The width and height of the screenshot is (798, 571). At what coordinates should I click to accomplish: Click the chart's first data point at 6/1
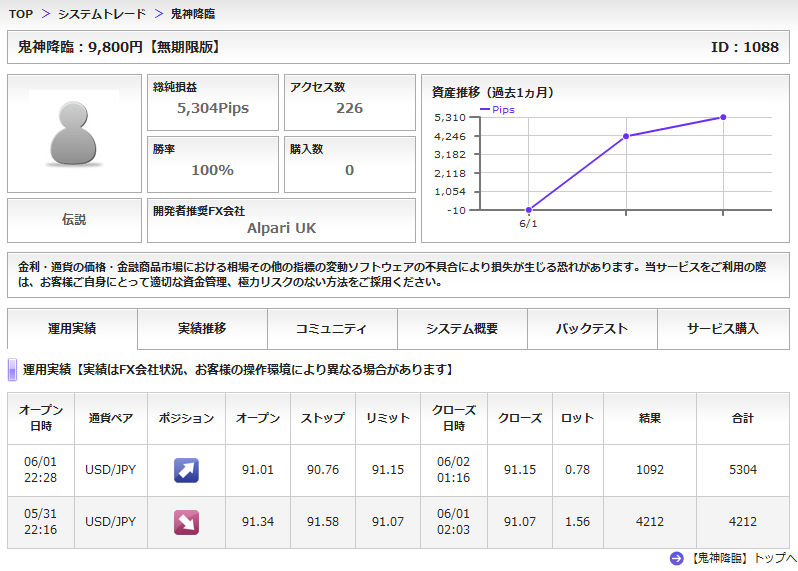[529, 210]
